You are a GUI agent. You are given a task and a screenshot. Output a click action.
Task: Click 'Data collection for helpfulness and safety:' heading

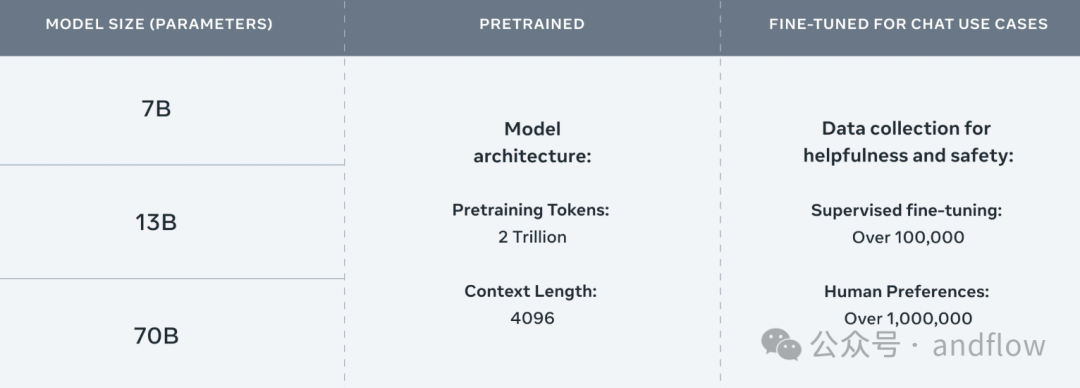(908, 142)
